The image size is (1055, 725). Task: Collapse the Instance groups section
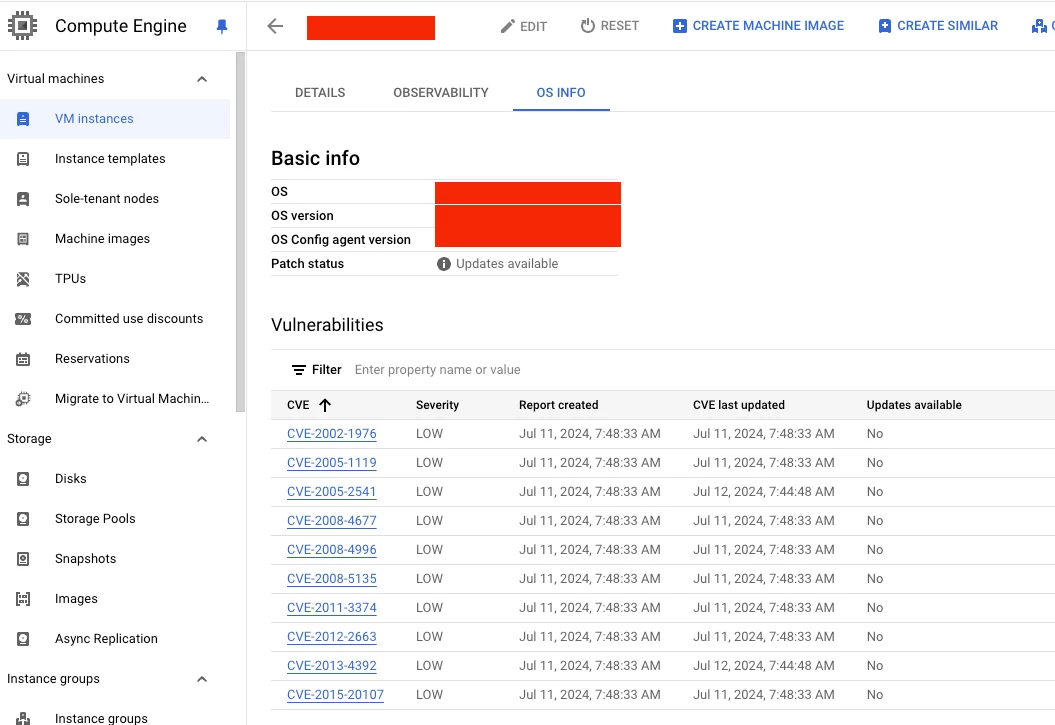202,679
